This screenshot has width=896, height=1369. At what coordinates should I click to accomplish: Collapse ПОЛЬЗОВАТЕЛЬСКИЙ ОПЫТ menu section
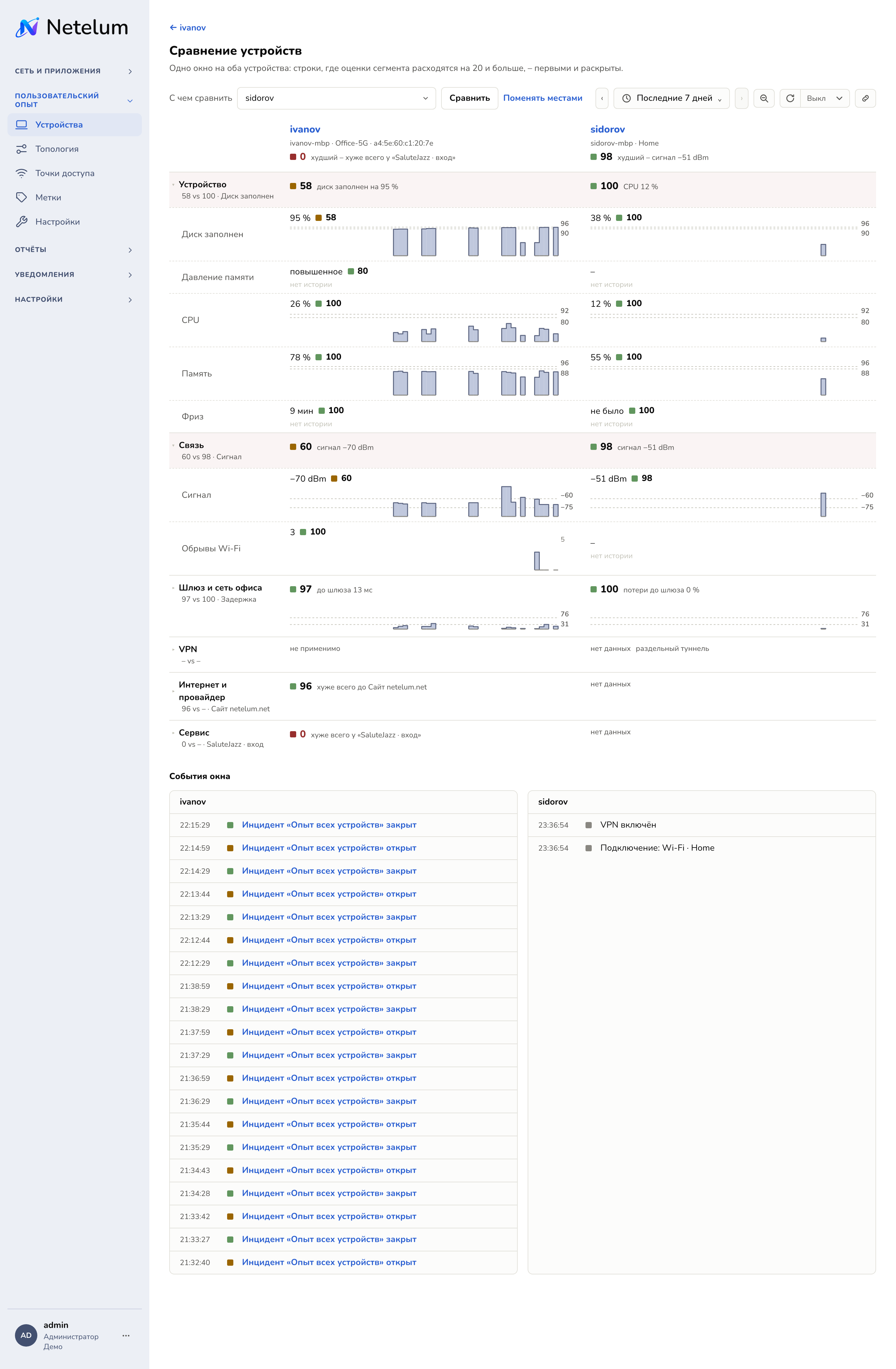coord(75,100)
